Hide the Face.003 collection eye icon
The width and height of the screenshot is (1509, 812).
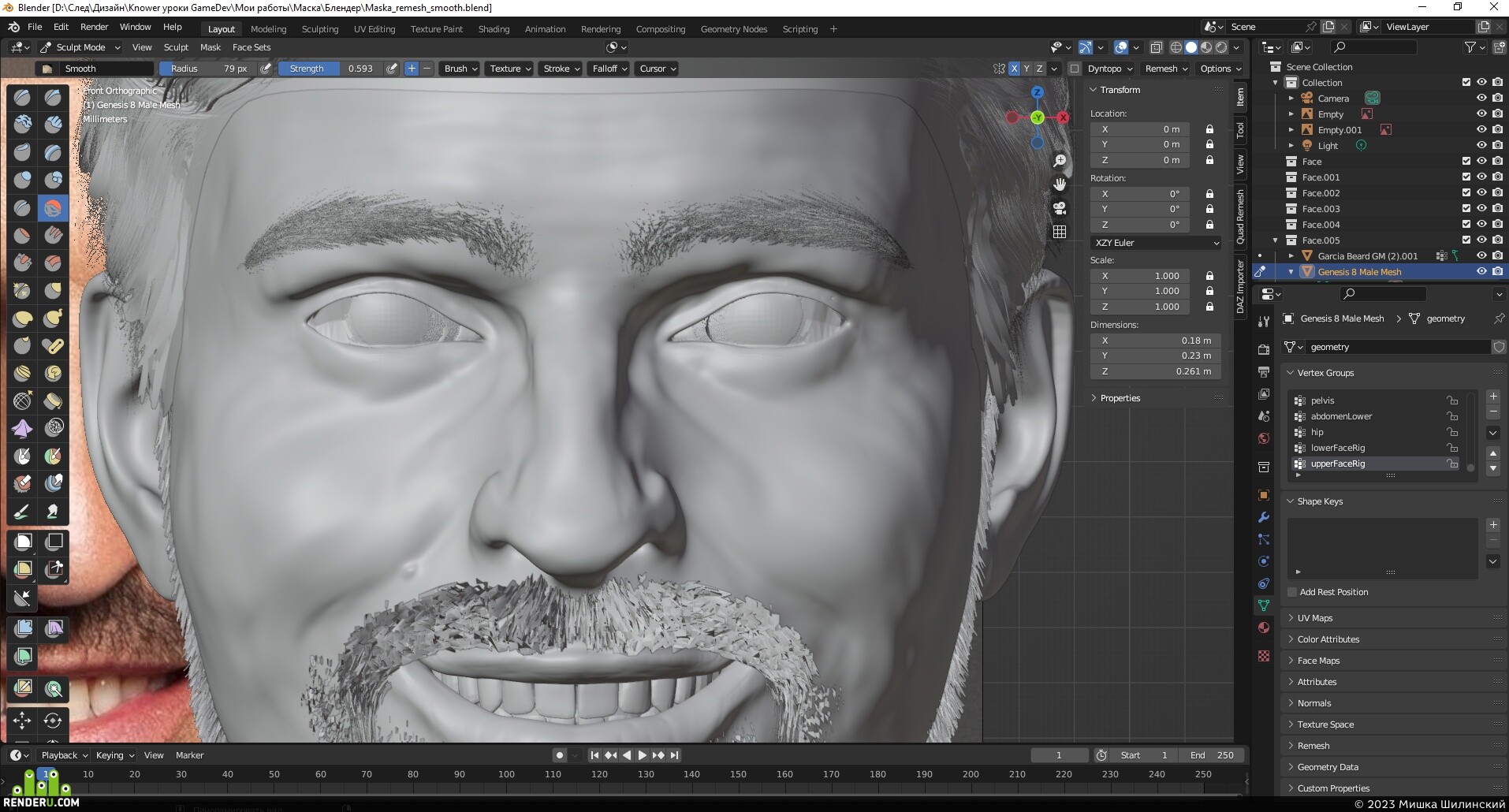pos(1481,209)
